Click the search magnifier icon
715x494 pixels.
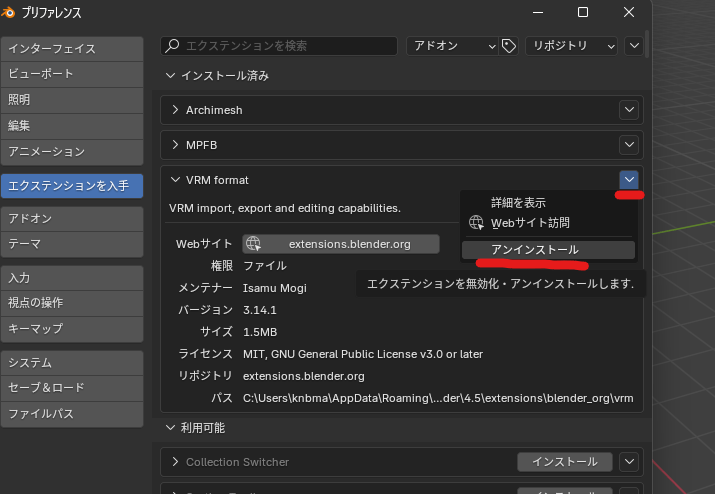click(x=173, y=46)
